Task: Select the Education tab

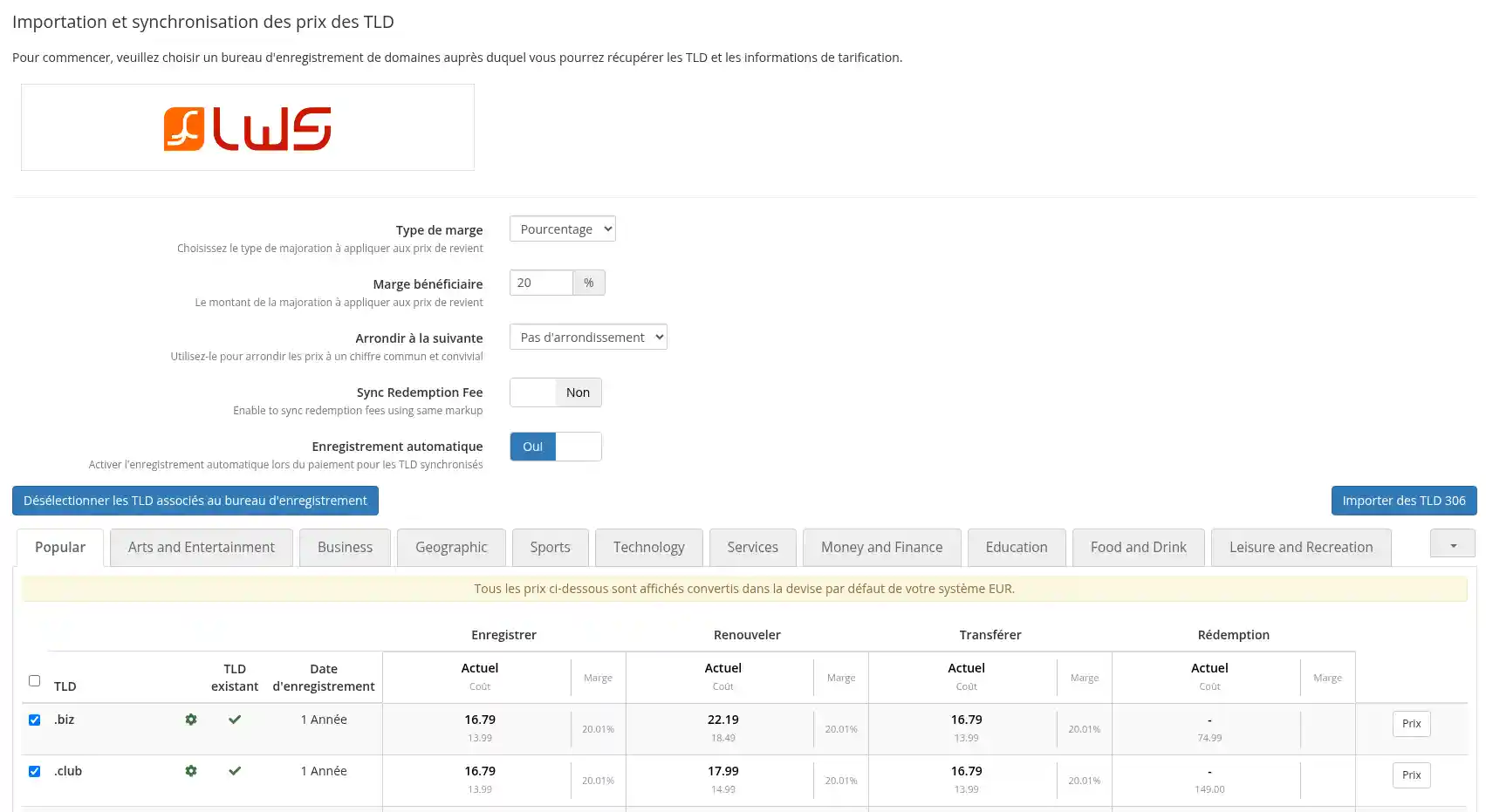Action: pyautogui.click(x=1017, y=547)
